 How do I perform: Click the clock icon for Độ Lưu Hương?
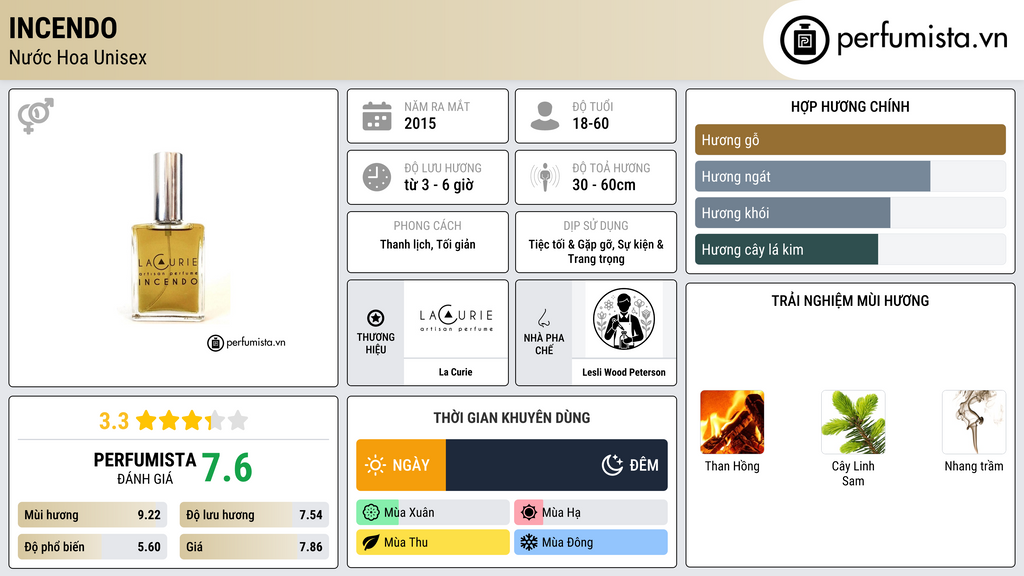377,177
